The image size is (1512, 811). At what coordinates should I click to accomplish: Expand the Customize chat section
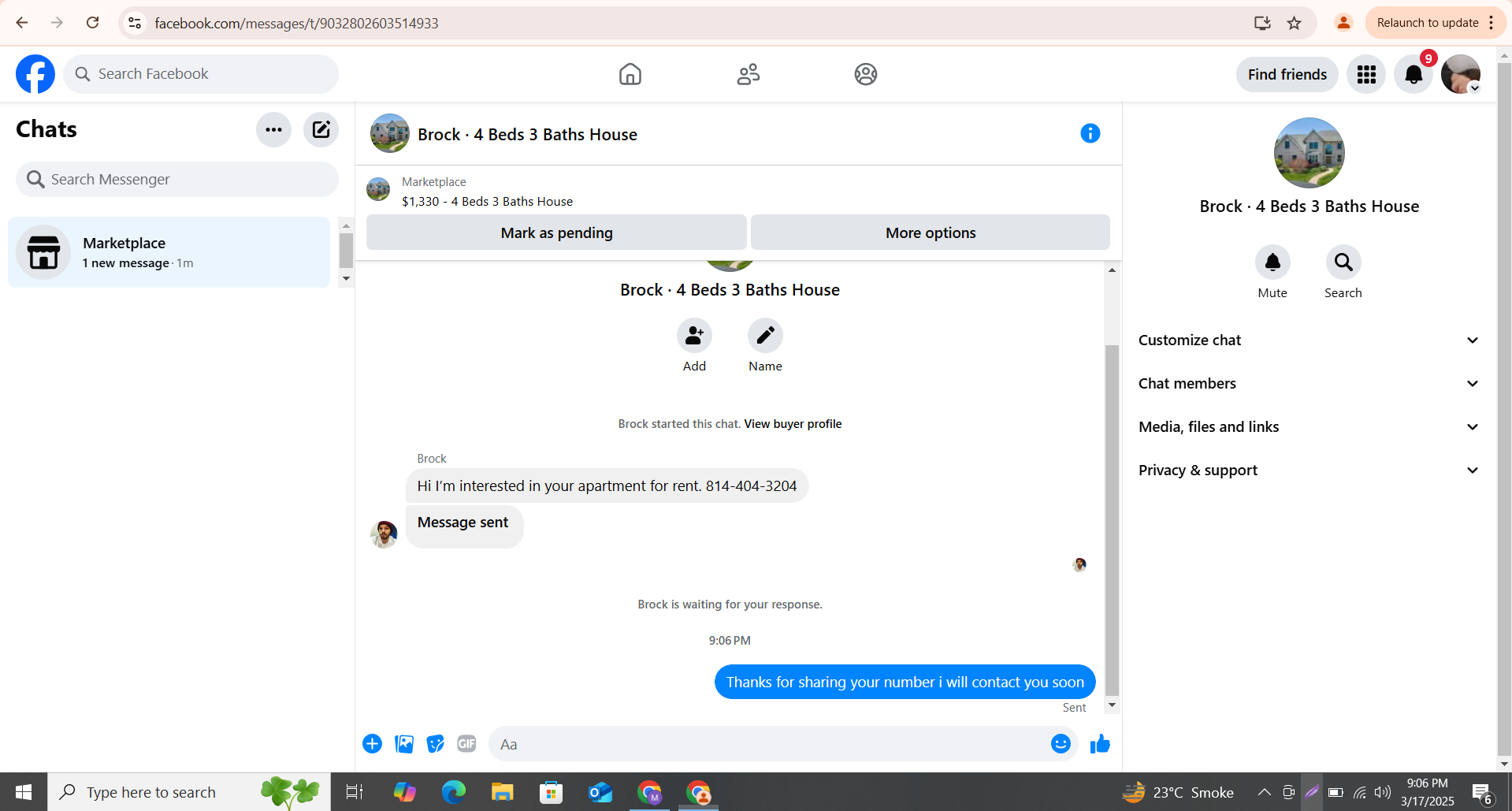(1310, 340)
